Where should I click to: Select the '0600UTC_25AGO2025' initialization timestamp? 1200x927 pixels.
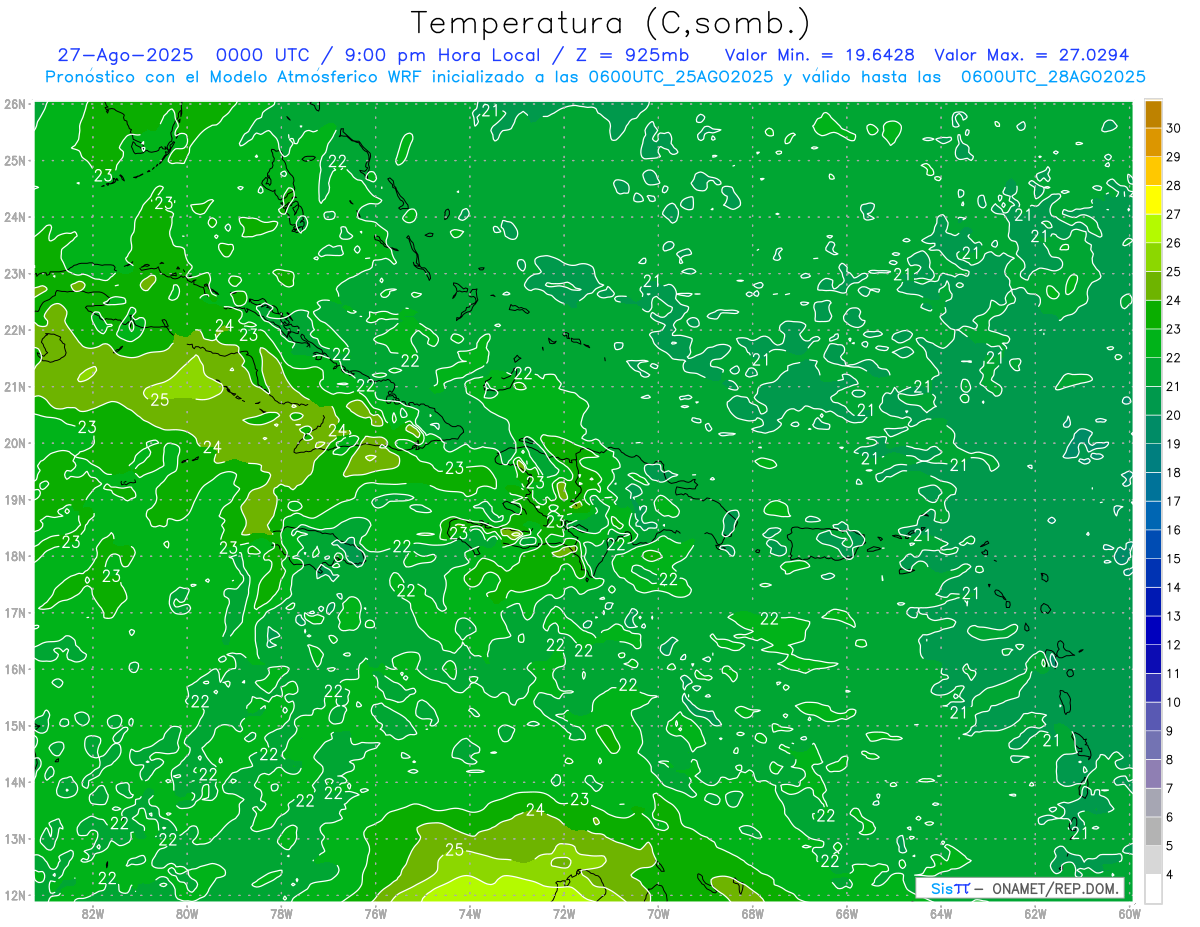pos(681,77)
